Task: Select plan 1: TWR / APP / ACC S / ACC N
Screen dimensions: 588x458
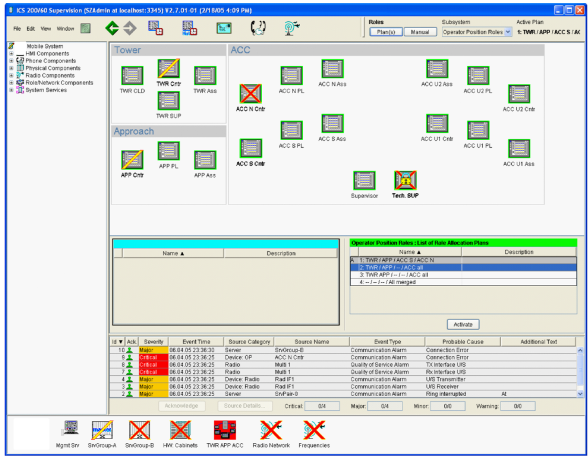Action: pyautogui.click(x=463, y=260)
